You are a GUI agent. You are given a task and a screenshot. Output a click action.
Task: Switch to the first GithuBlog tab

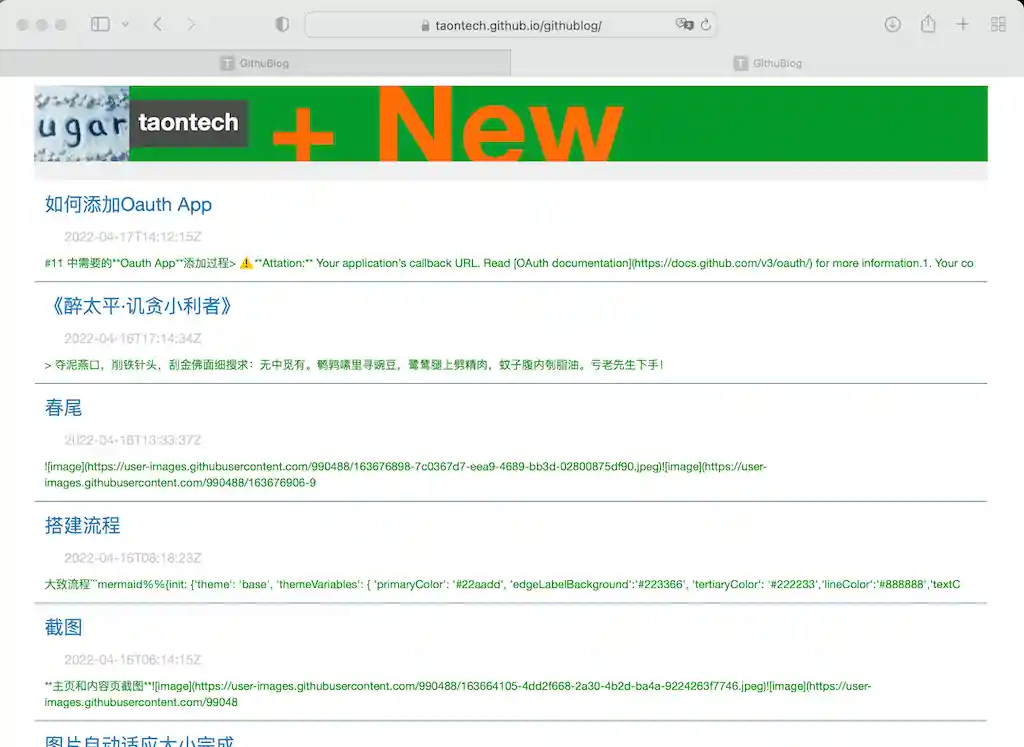tap(255, 63)
